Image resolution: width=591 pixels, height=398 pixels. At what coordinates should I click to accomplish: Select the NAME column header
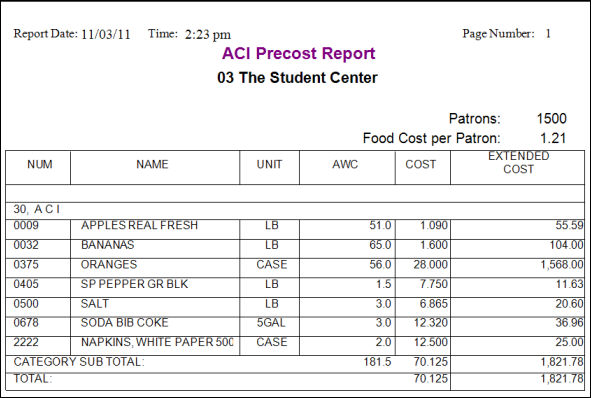[x=152, y=164]
